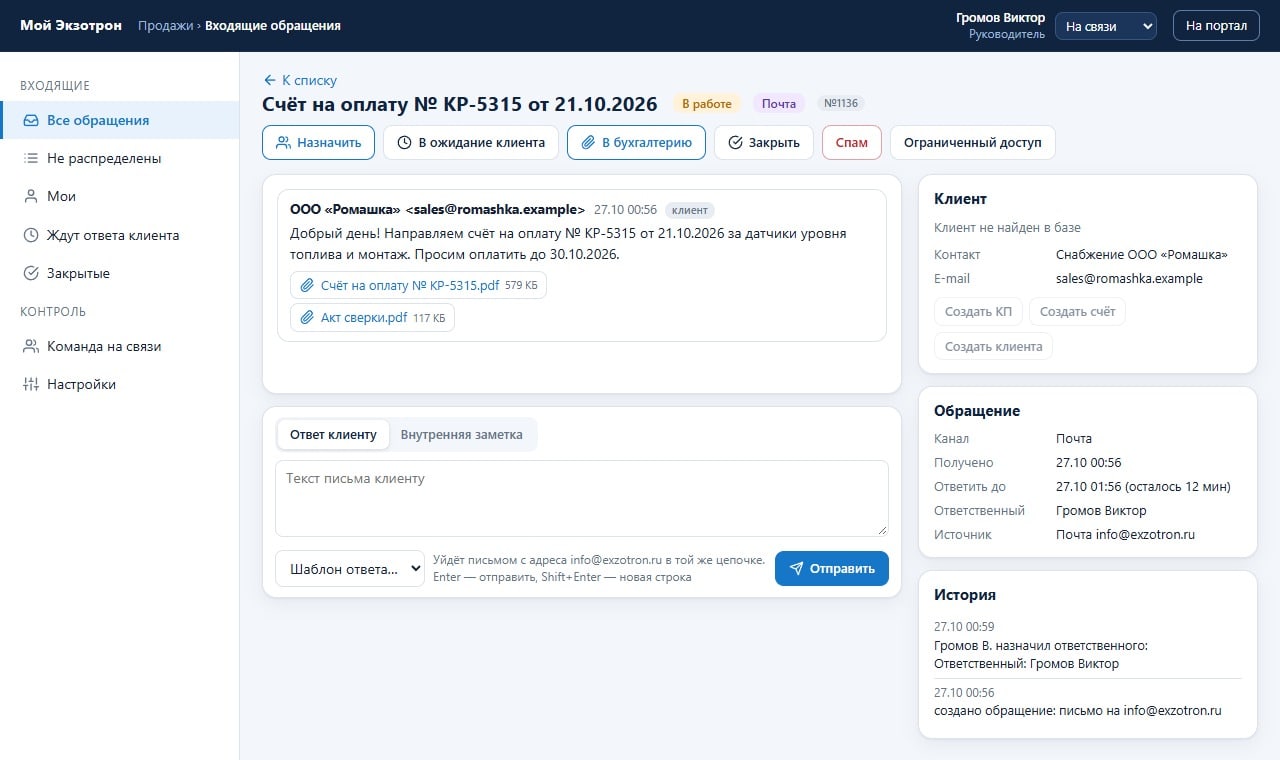Switch to the 'Внутренняя заметка' tab
The image size is (1280, 760).
pos(461,434)
